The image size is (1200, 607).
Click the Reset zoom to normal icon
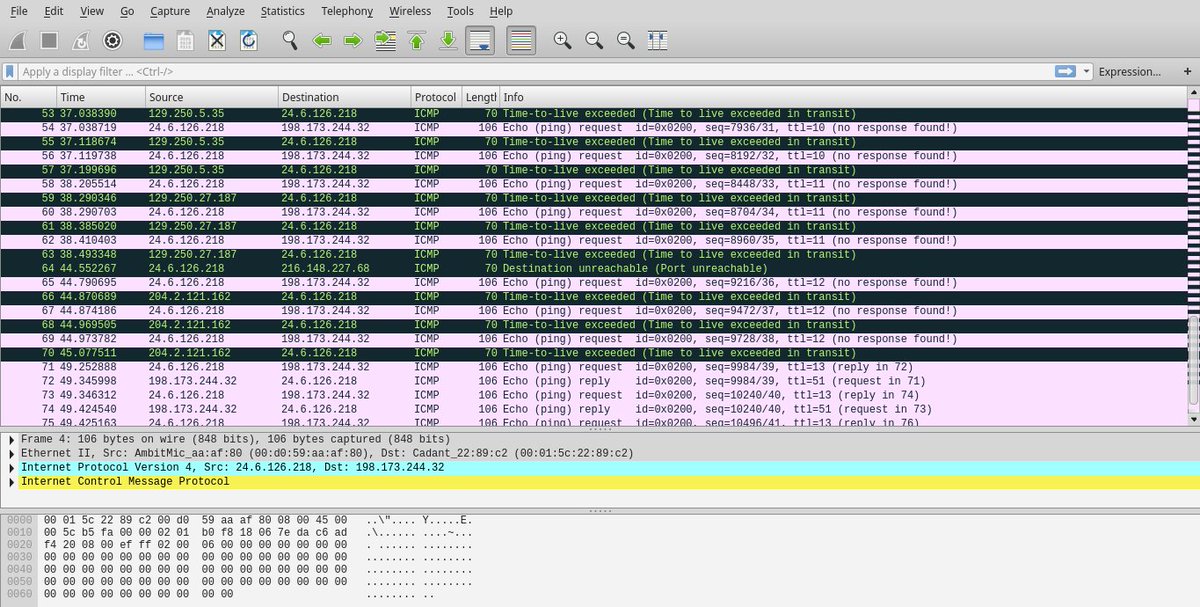[626, 41]
